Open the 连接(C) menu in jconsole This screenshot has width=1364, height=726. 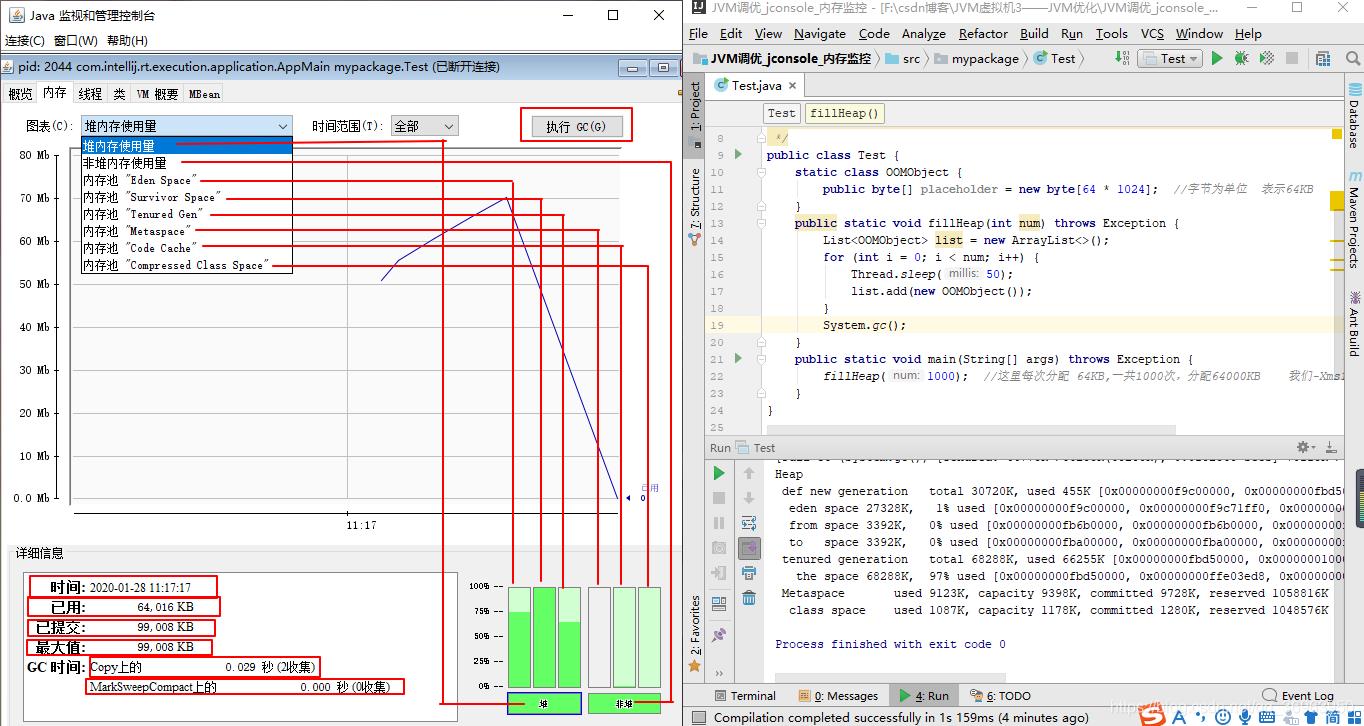tap(25, 40)
